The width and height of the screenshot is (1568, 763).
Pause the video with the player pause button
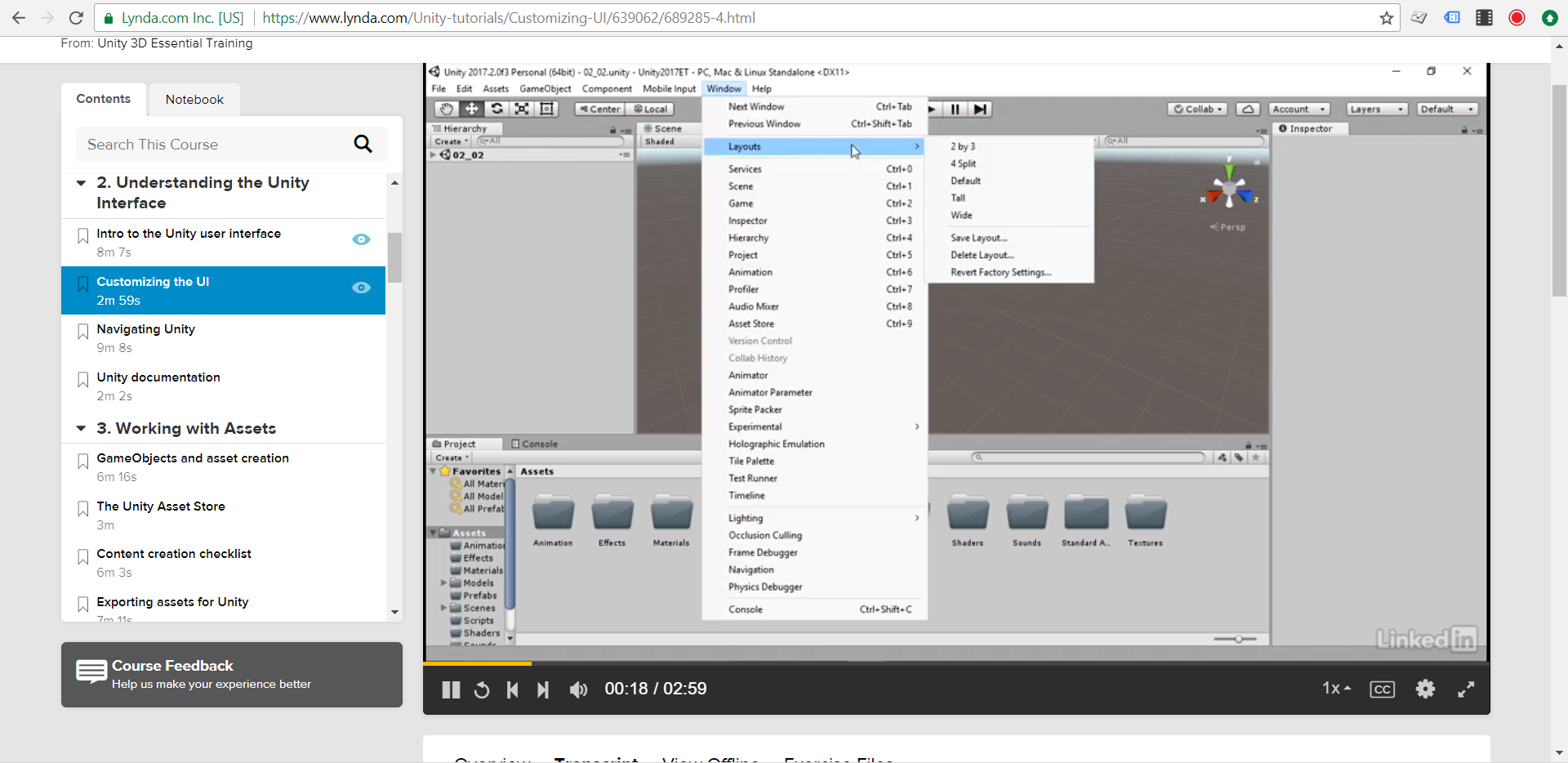pyautogui.click(x=451, y=689)
